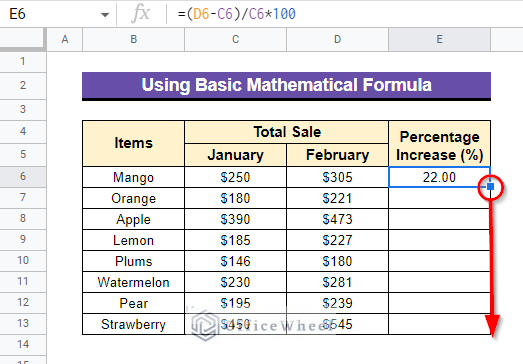Select cell E6 showing 22.00
Screen dimensions: 523x364
point(439,177)
